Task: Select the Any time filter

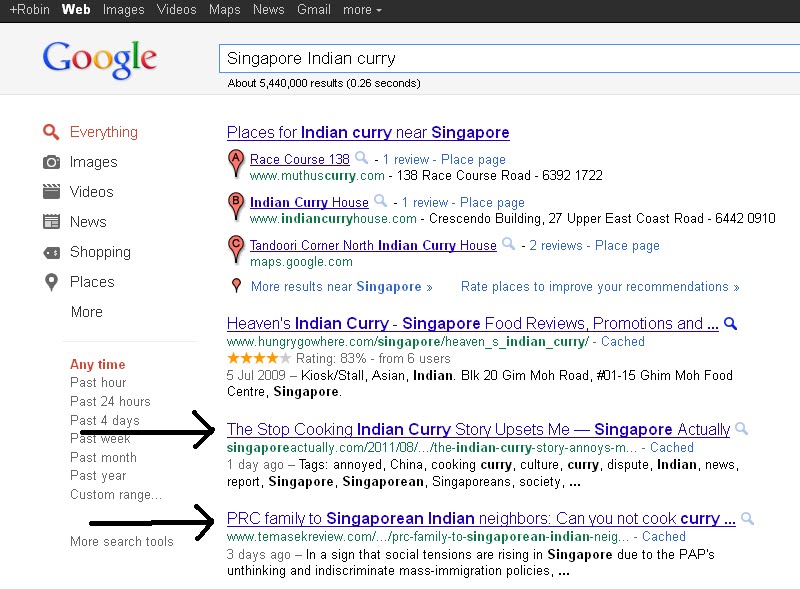Action: tap(97, 364)
